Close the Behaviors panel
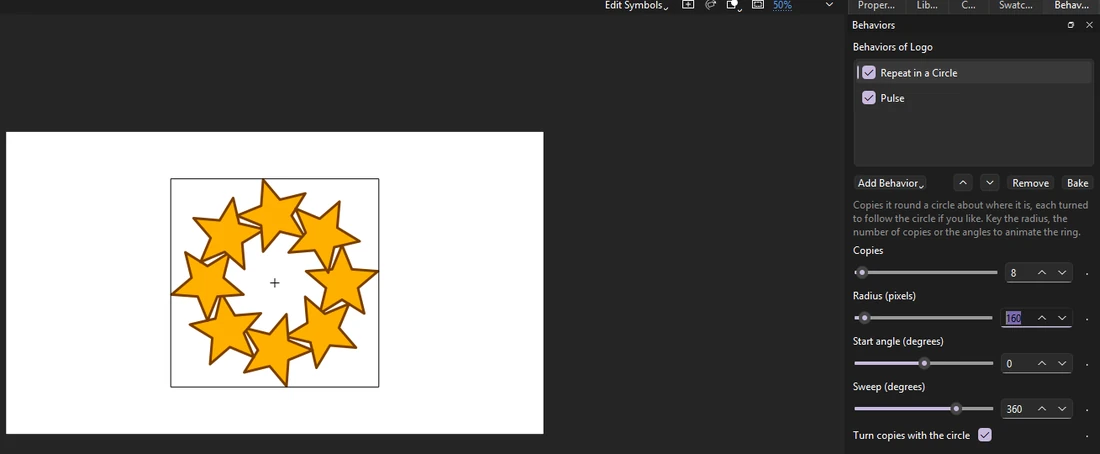This screenshot has width=1100, height=454. pyautogui.click(x=1089, y=25)
